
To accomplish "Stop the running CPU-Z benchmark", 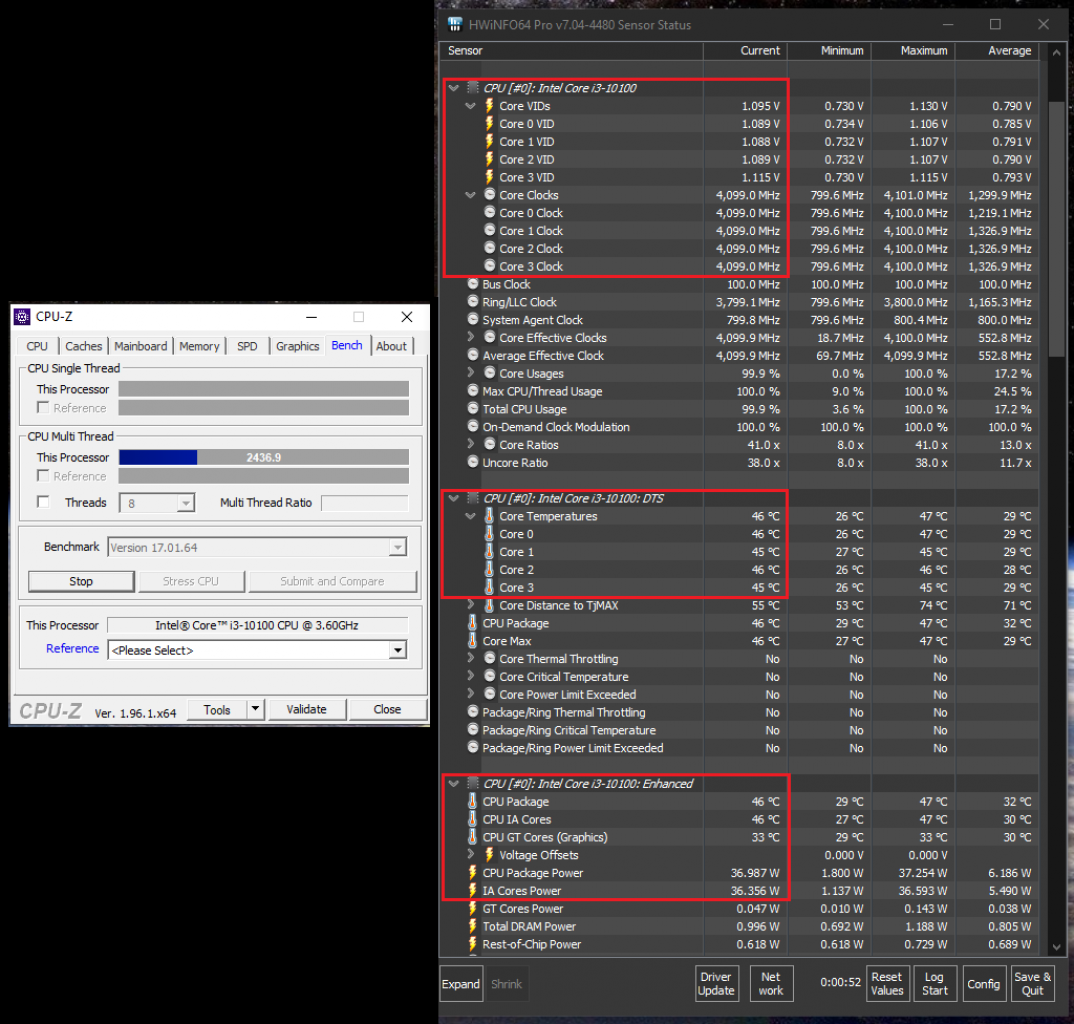I will [x=81, y=581].
